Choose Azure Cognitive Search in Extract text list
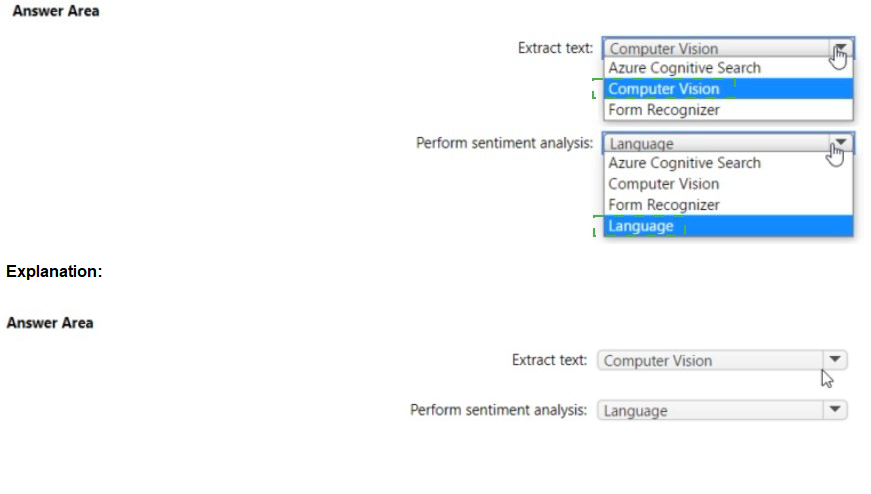871x494 pixels. pyautogui.click(x=684, y=68)
